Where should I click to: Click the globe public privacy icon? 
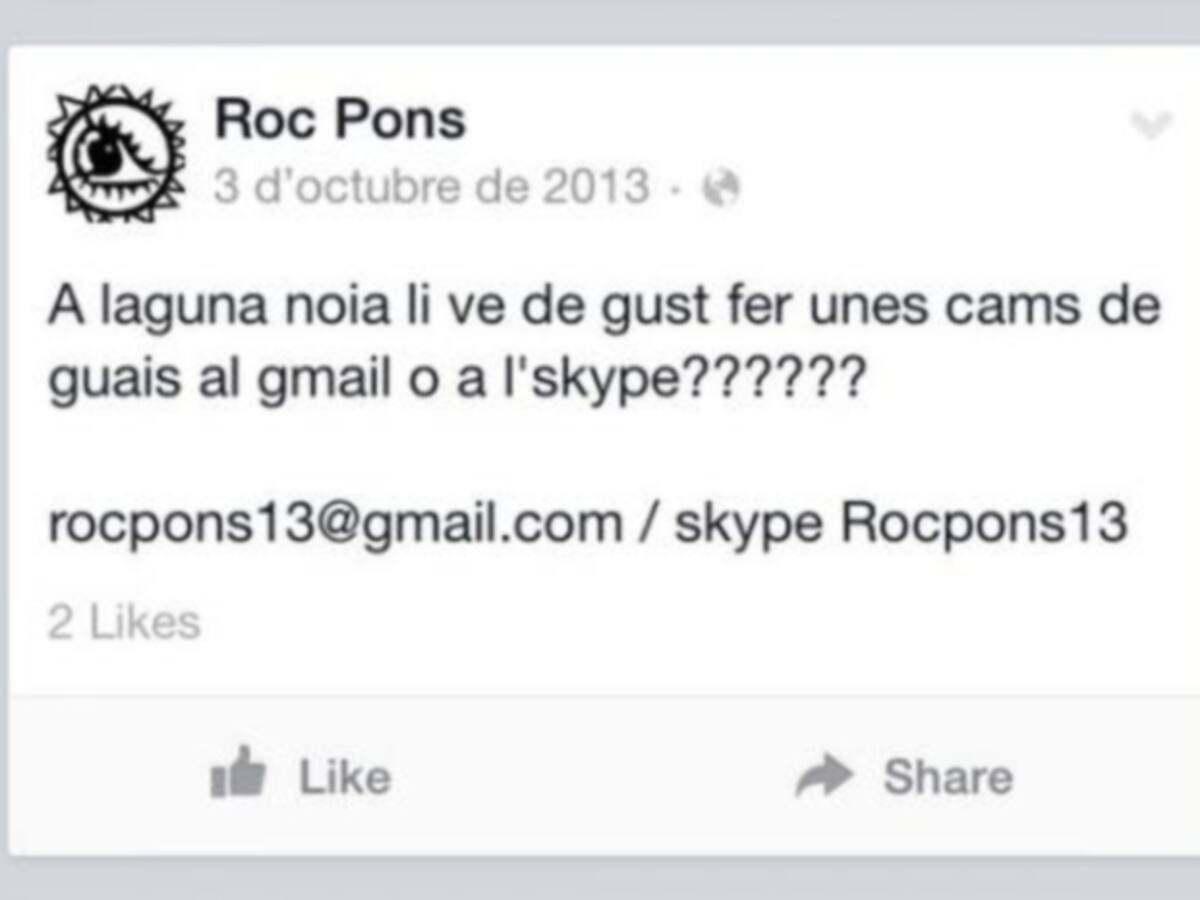tap(720, 188)
